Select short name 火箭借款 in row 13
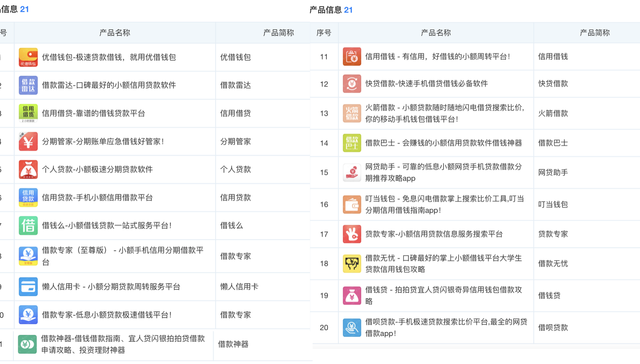 pyautogui.click(x=553, y=113)
